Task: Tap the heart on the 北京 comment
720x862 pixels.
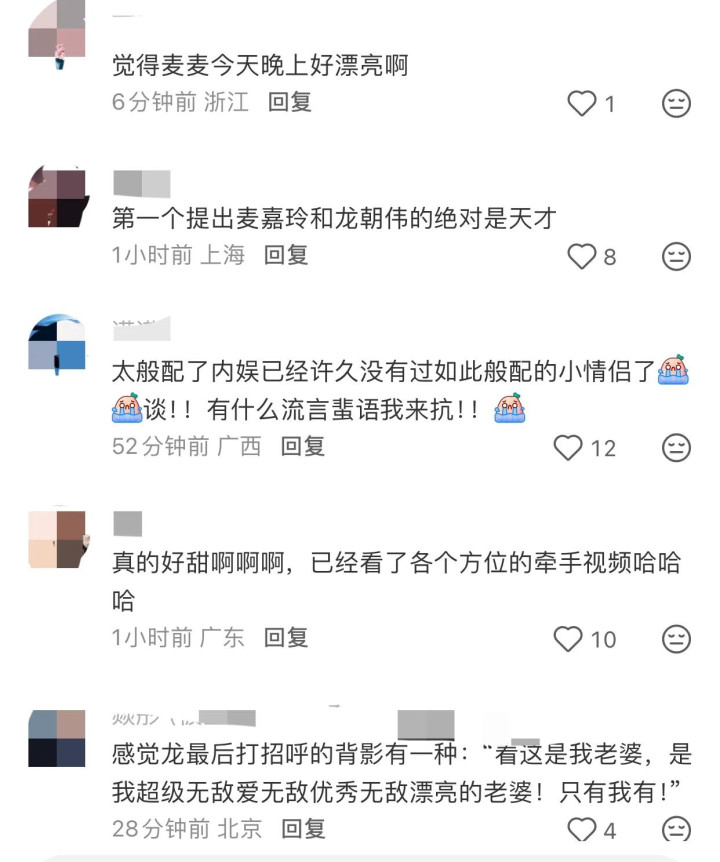Action: click(x=581, y=830)
